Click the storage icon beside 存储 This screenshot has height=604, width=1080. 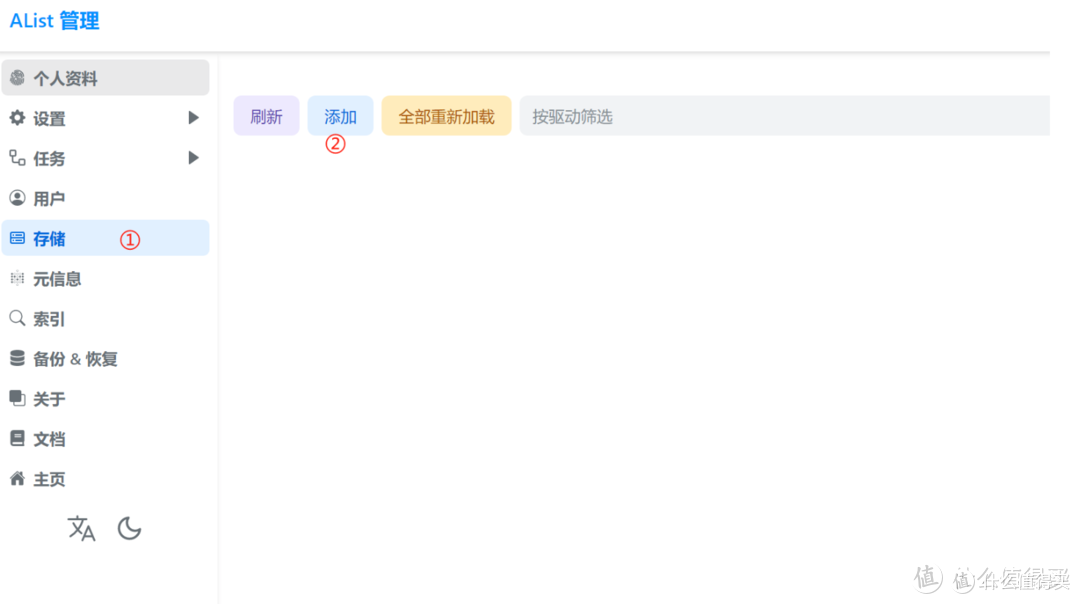(17, 238)
